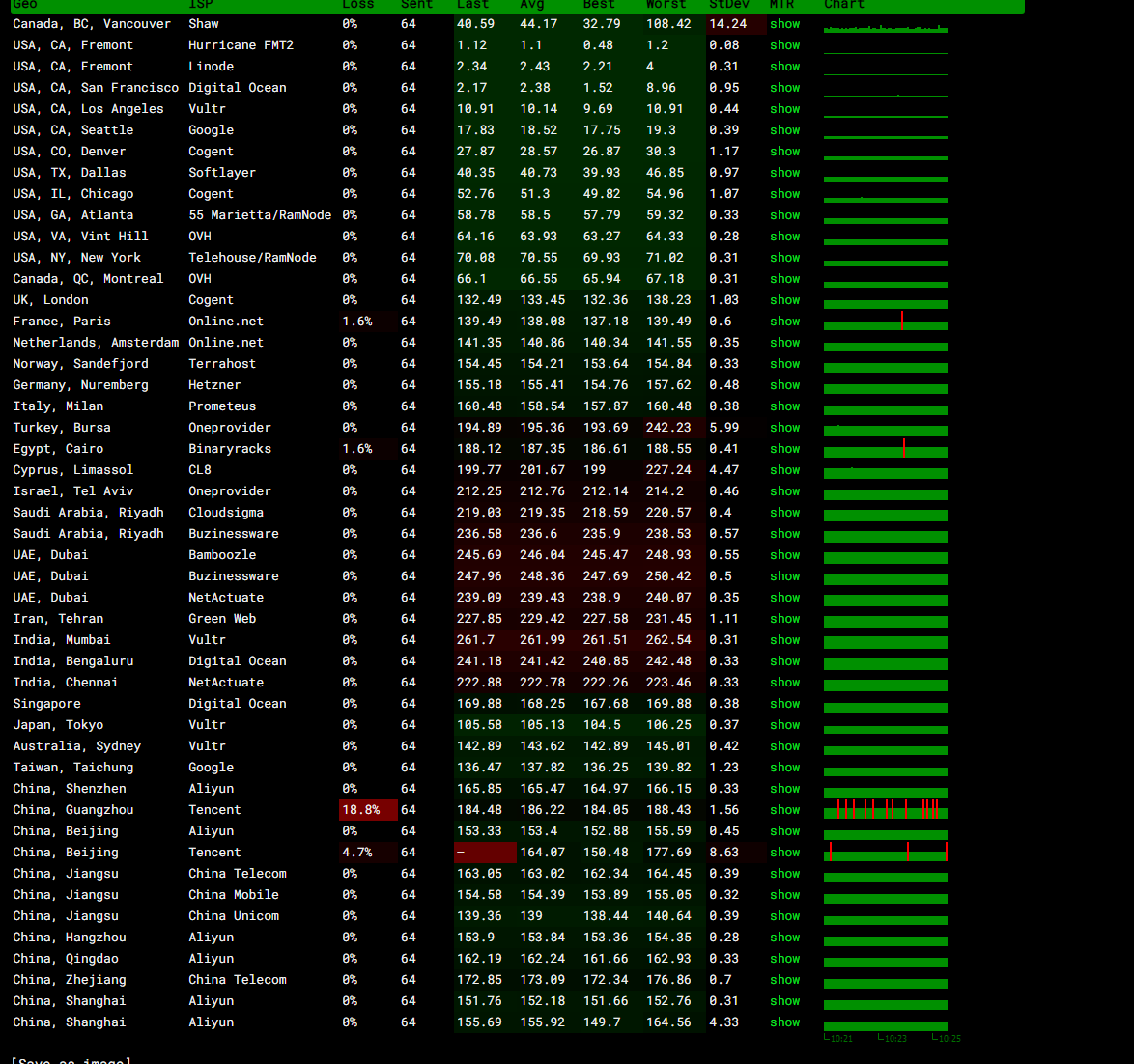The image size is (1134, 1064).
Task: Open MTR for China Guangzhou Tencent
Action: click(x=784, y=810)
